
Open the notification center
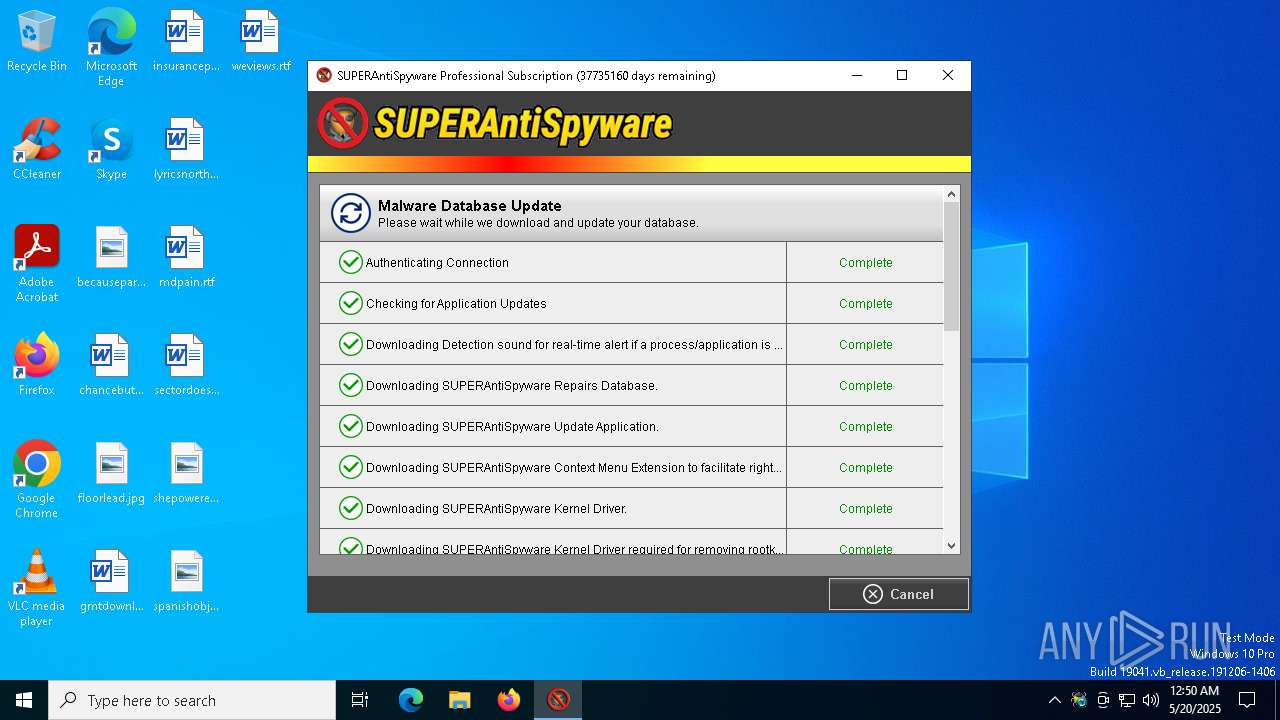pyautogui.click(x=1247, y=700)
